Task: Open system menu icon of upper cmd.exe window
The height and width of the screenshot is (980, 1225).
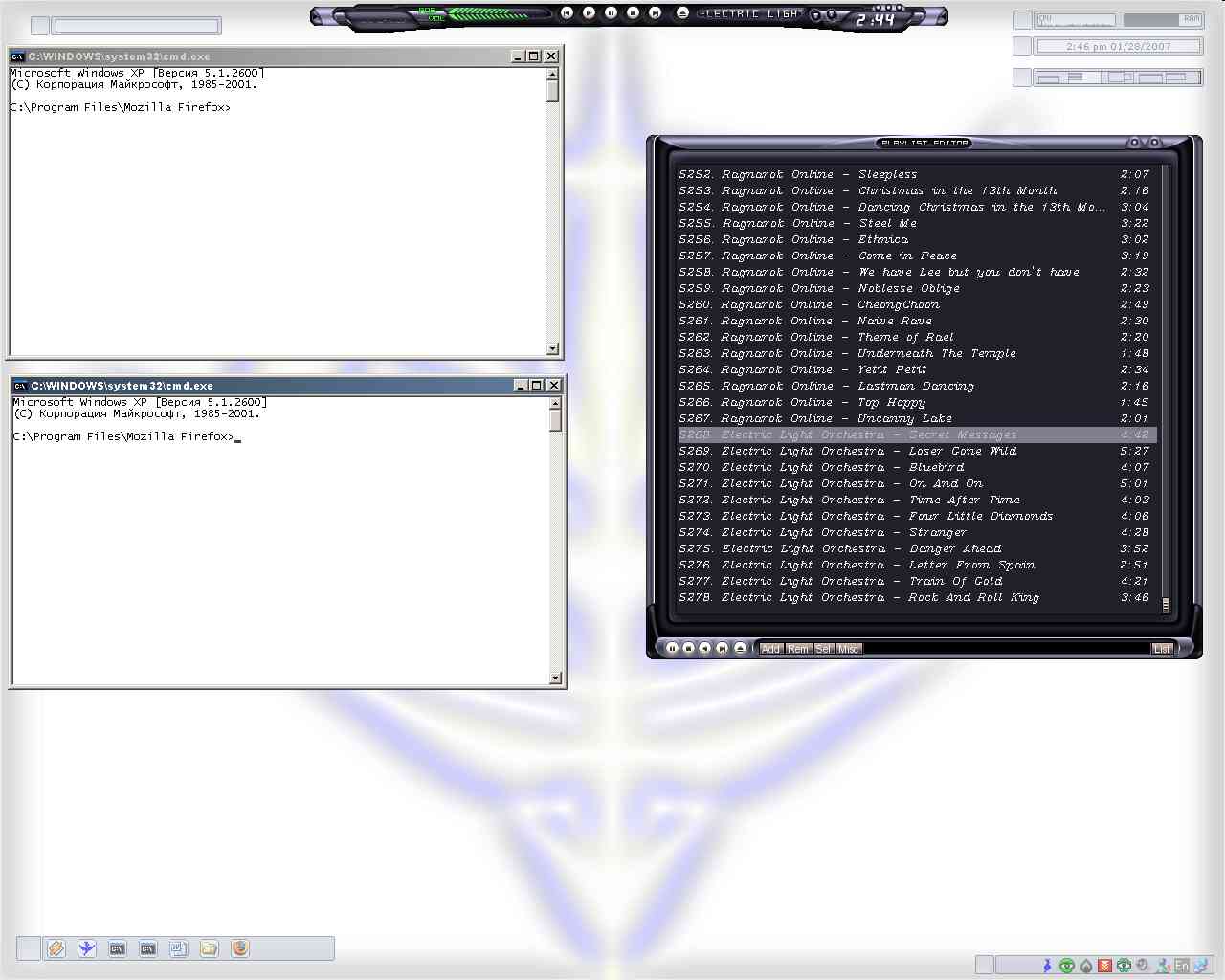Action: (x=17, y=56)
